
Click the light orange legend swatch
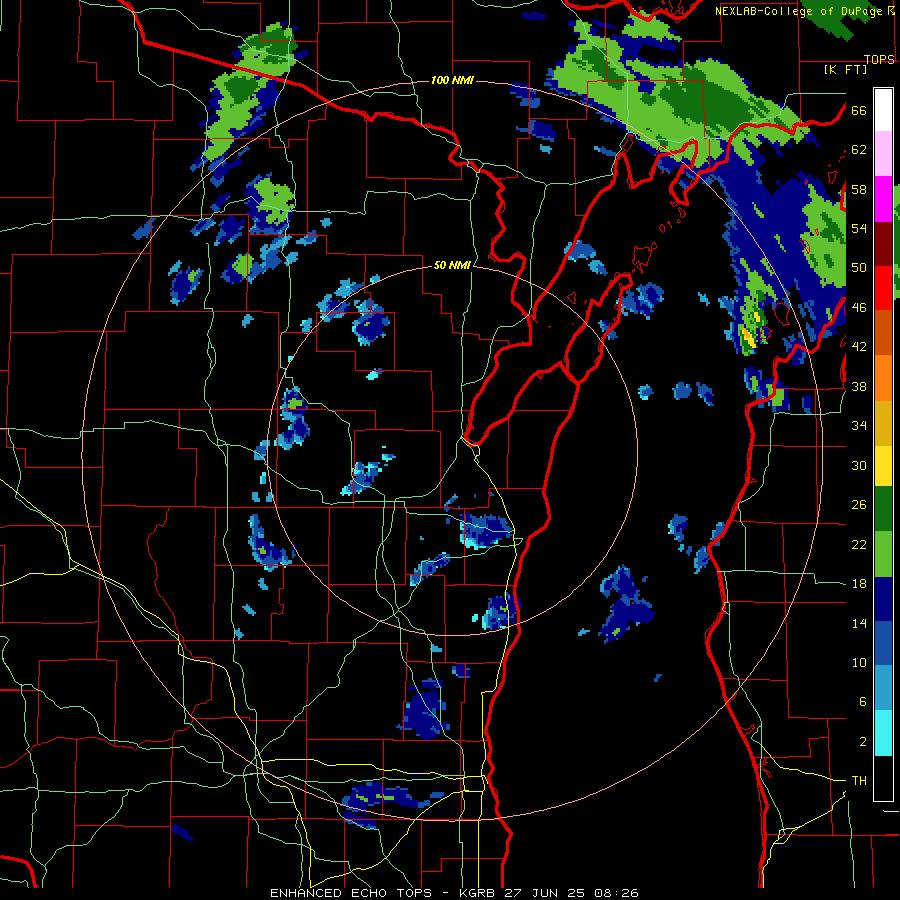click(883, 378)
